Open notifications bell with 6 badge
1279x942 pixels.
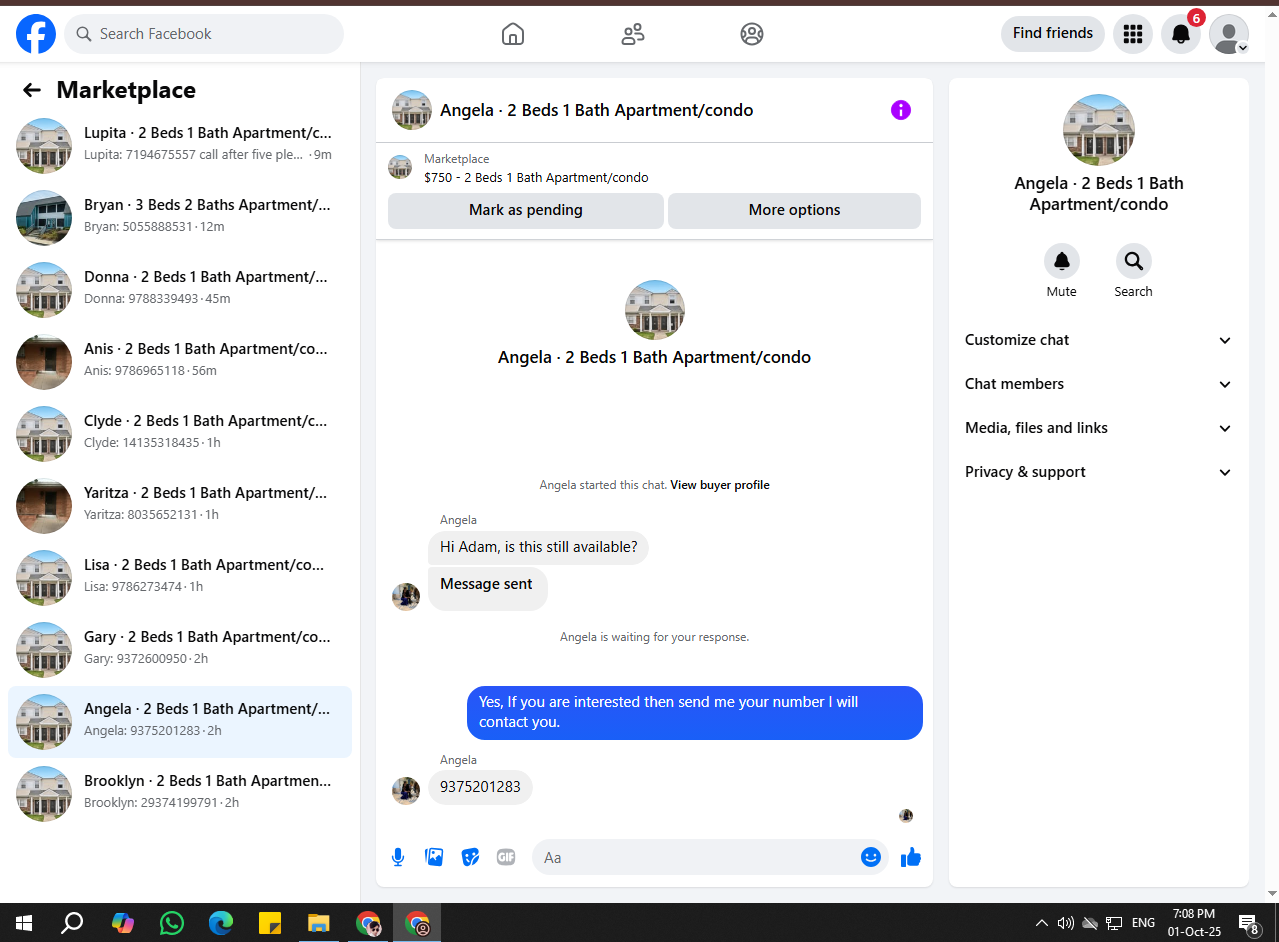tap(1181, 34)
